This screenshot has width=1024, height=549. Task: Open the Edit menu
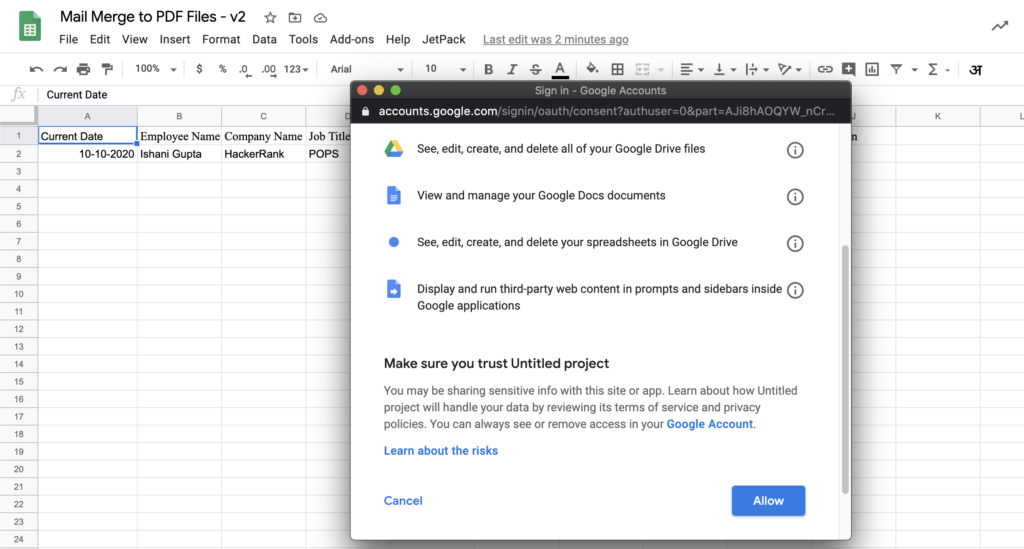(100, 39)
